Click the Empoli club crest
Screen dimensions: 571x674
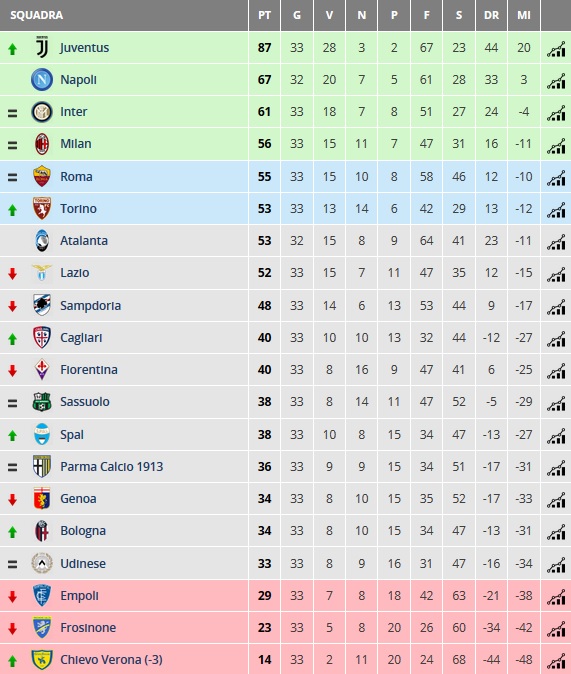[42, 595]
